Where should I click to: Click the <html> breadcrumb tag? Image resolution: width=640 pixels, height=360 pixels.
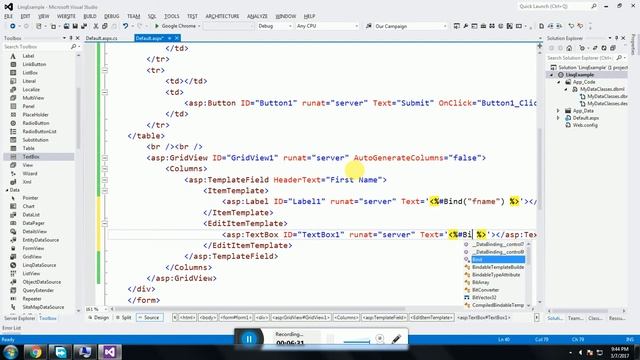pyautogui.click(x=187, y=318)
